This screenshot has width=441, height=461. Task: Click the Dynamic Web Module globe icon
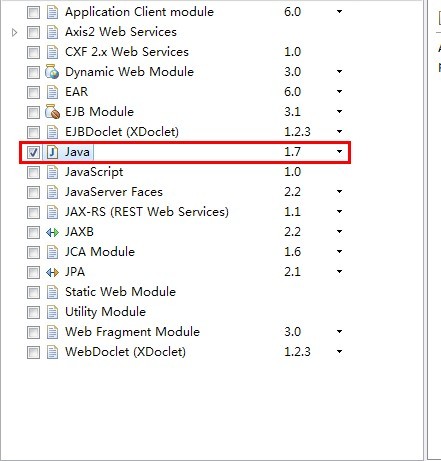tap(52, 72)
